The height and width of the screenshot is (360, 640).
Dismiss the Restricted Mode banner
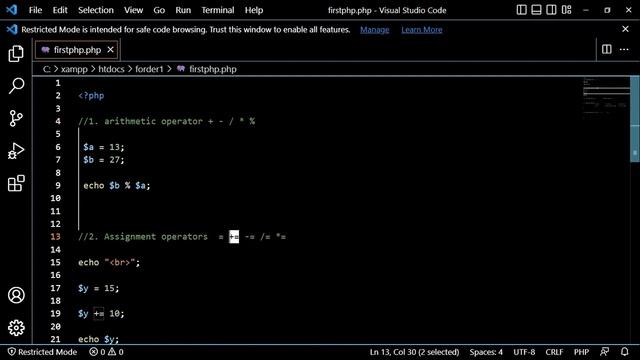625,29
